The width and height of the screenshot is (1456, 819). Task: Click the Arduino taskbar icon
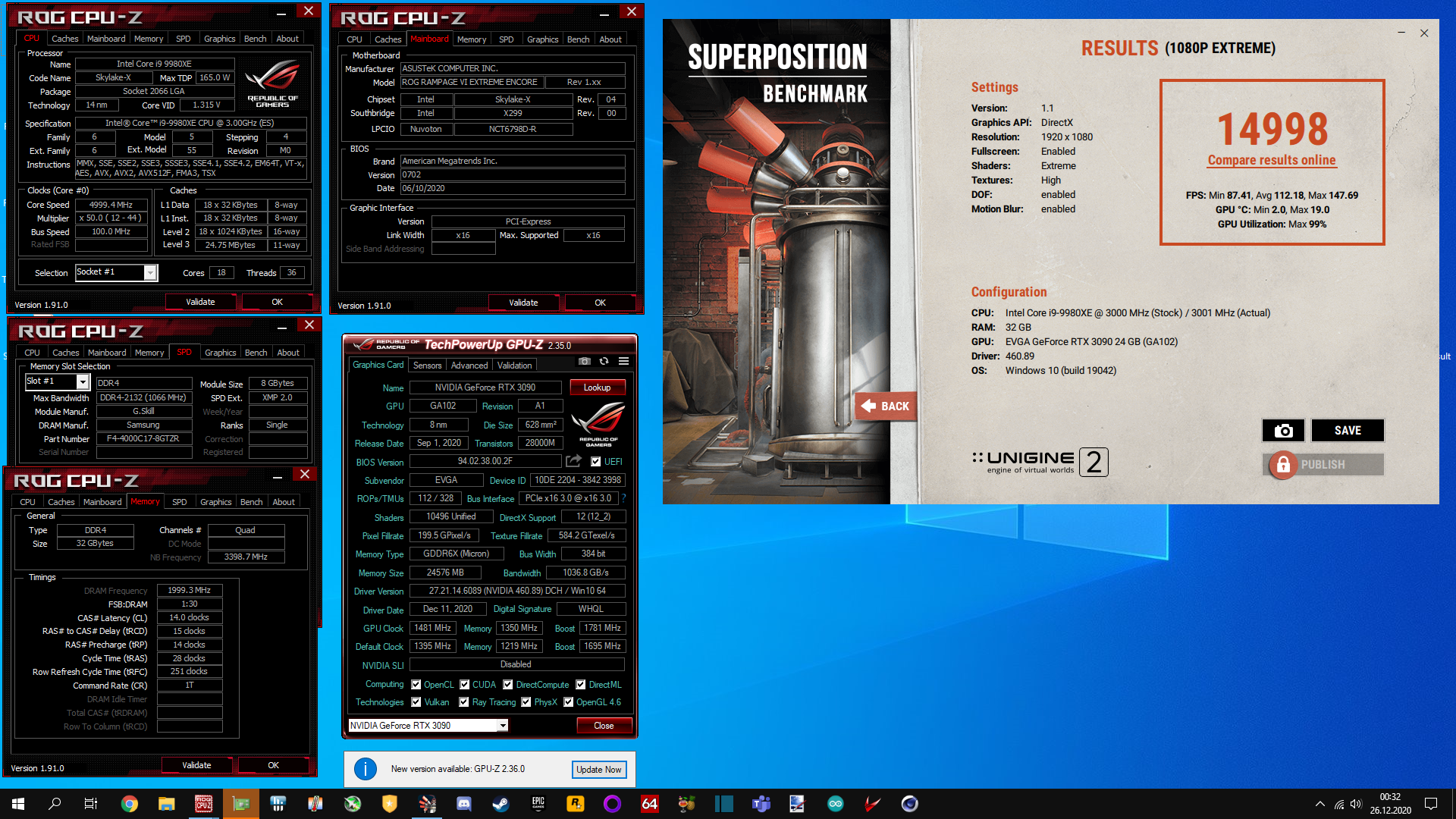tap(836, 804)
